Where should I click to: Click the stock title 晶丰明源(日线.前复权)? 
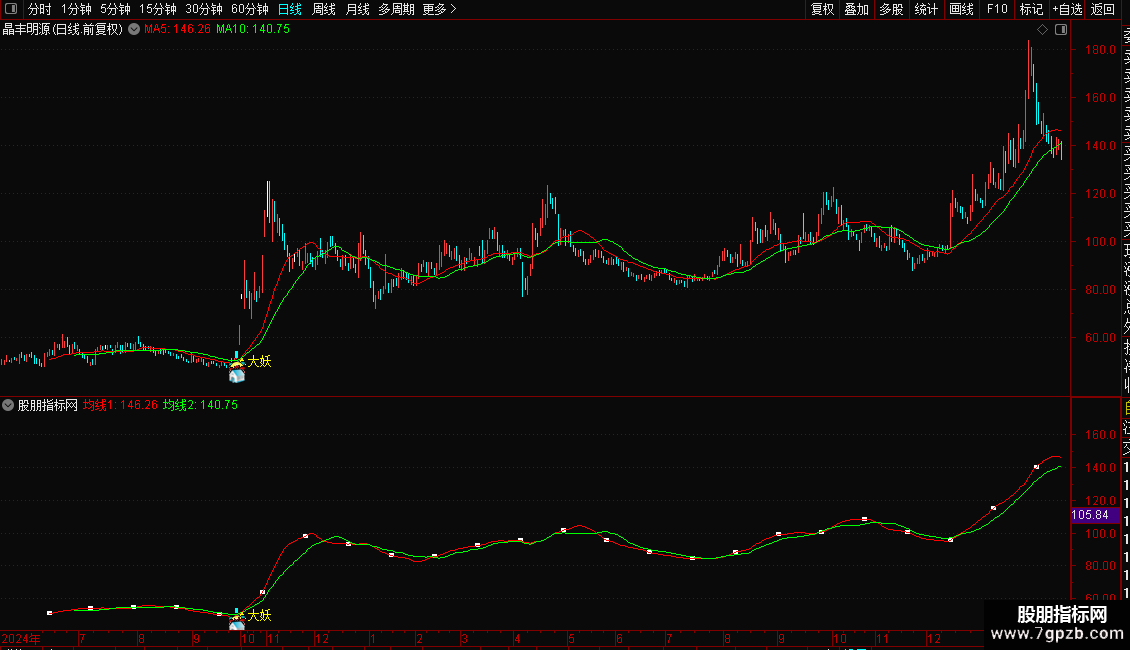(63, 30)
